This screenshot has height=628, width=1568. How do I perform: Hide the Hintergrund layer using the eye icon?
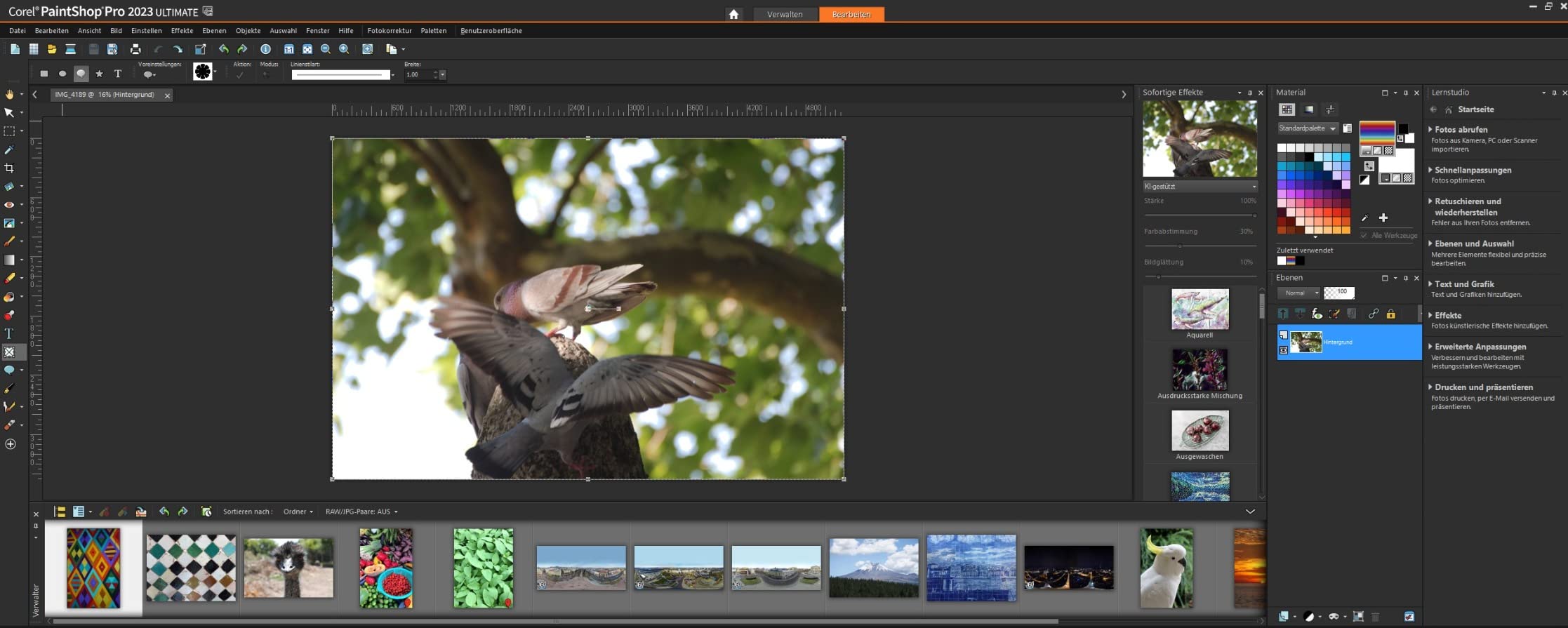tap(1284, 350)
